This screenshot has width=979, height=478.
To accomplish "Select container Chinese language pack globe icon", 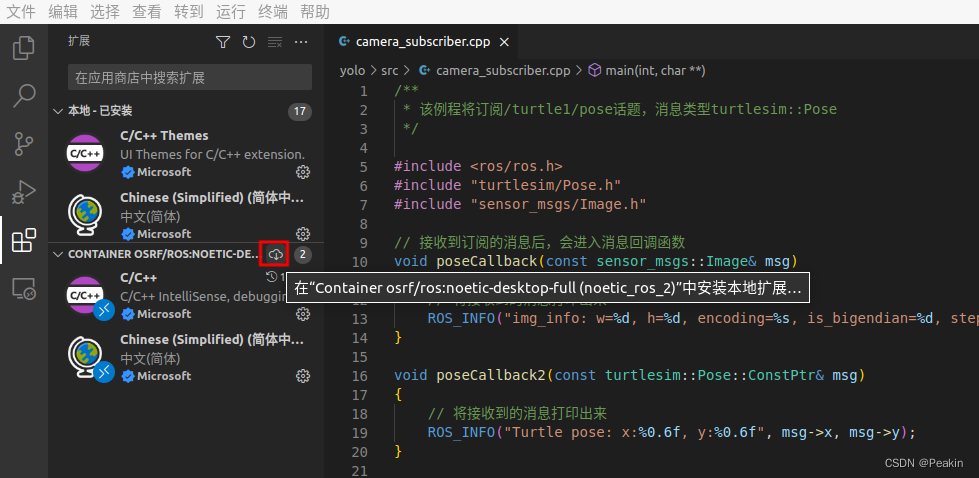I will (x=85, y=357).
